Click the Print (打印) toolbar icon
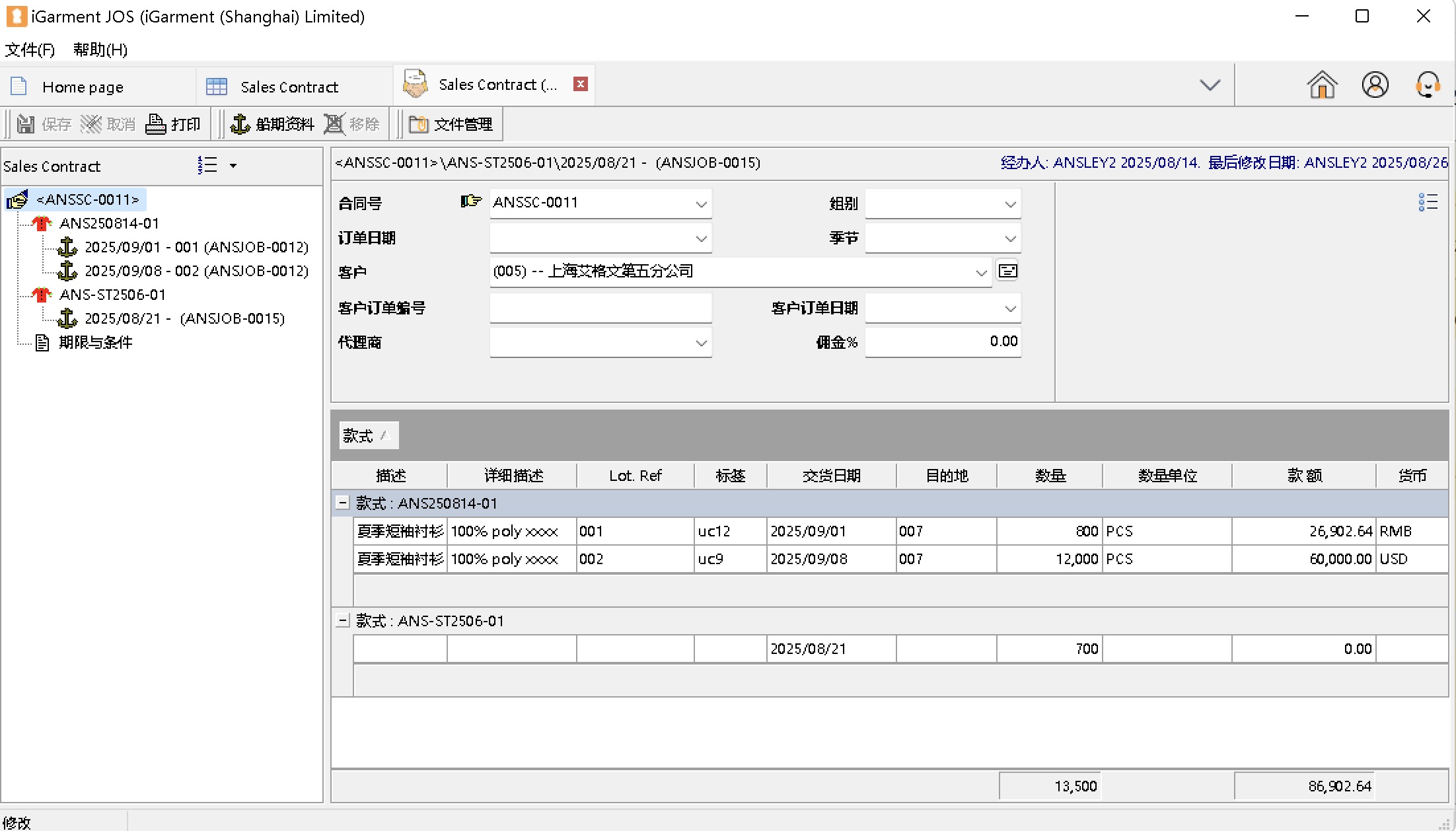This screenshot has width=1456, height=831. pos(156,124)
